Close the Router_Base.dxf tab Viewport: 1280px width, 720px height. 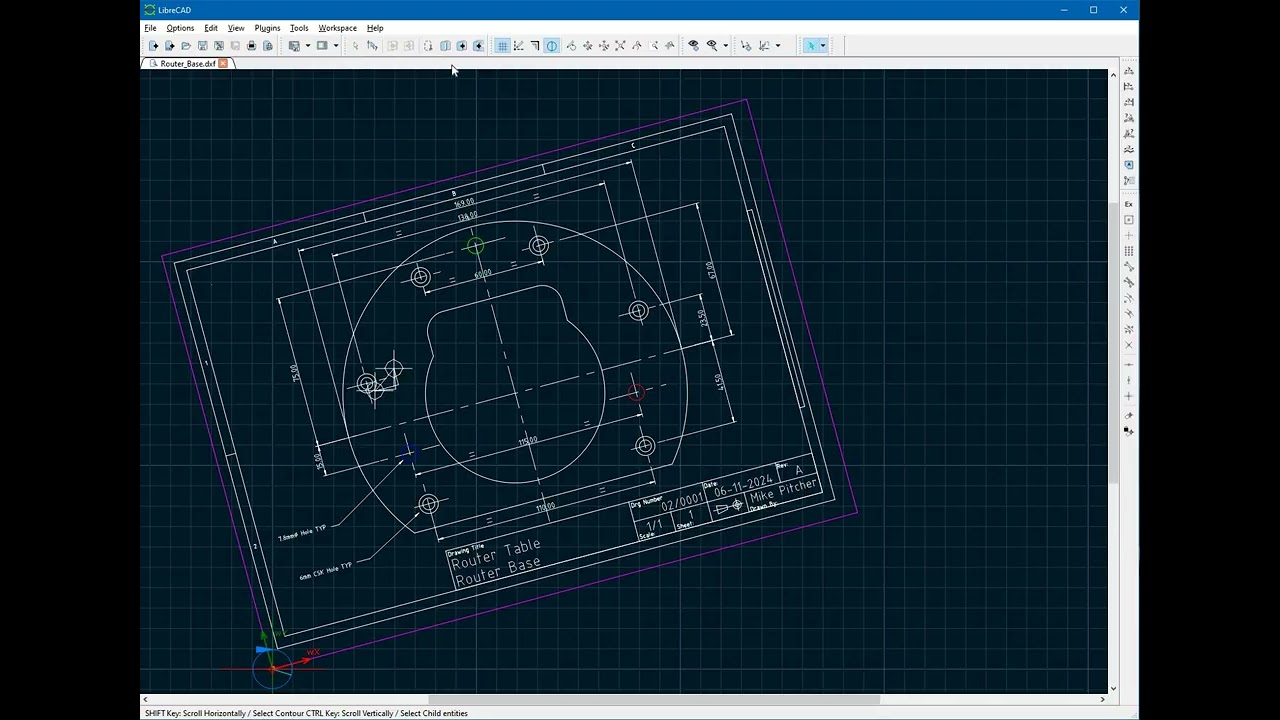(x=223, y=63)
